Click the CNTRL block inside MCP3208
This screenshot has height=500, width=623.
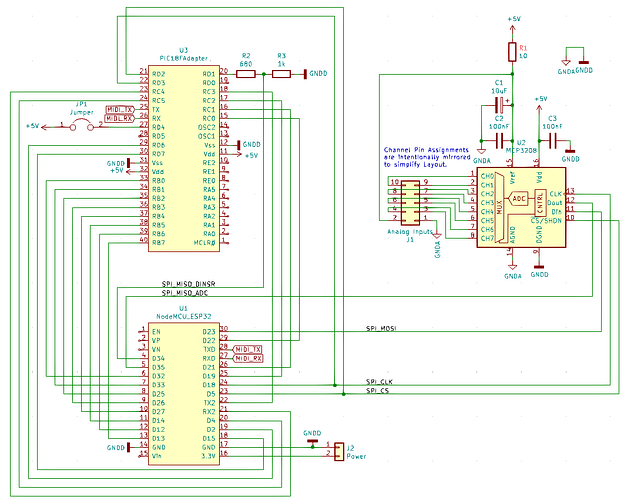point(540,203)
